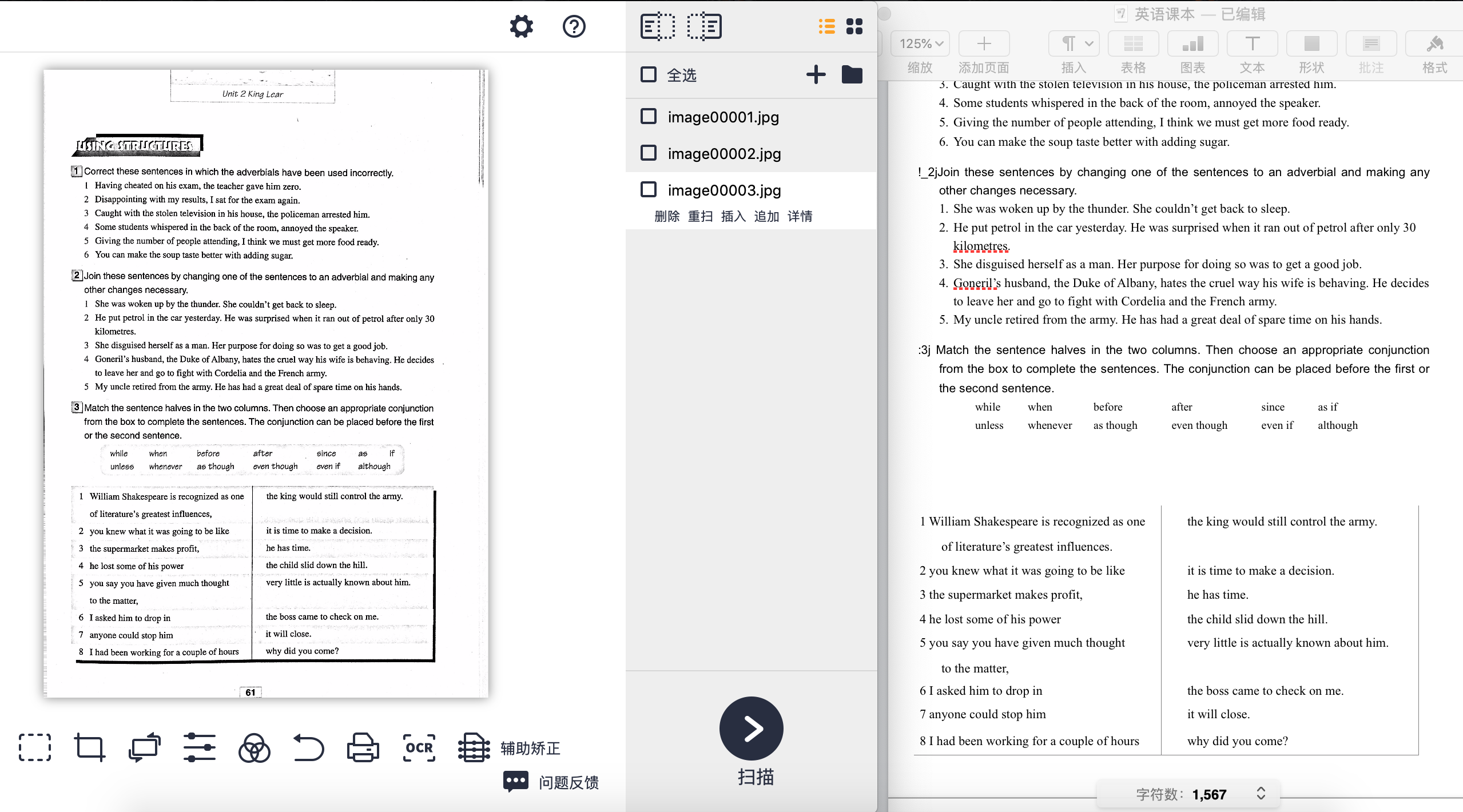1463x812 pixels.
Task: Click the undo arrow icon
Action: point(309,747)
